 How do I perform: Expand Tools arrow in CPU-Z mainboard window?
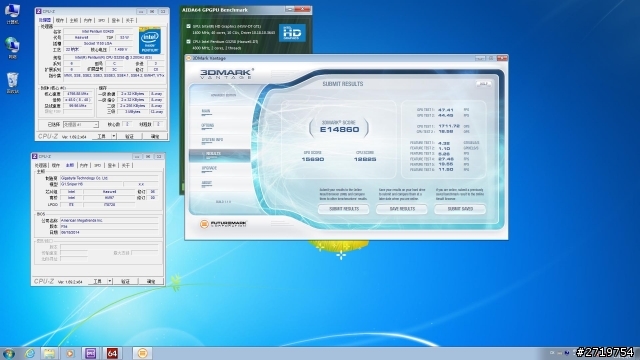(110, 281)
